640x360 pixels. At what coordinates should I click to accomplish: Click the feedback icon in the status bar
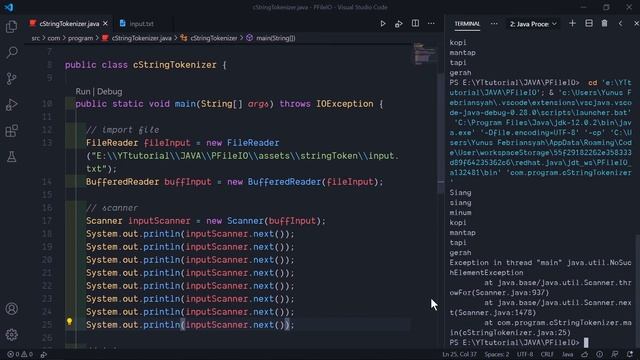pyautogui.click(x=615, y=354)
